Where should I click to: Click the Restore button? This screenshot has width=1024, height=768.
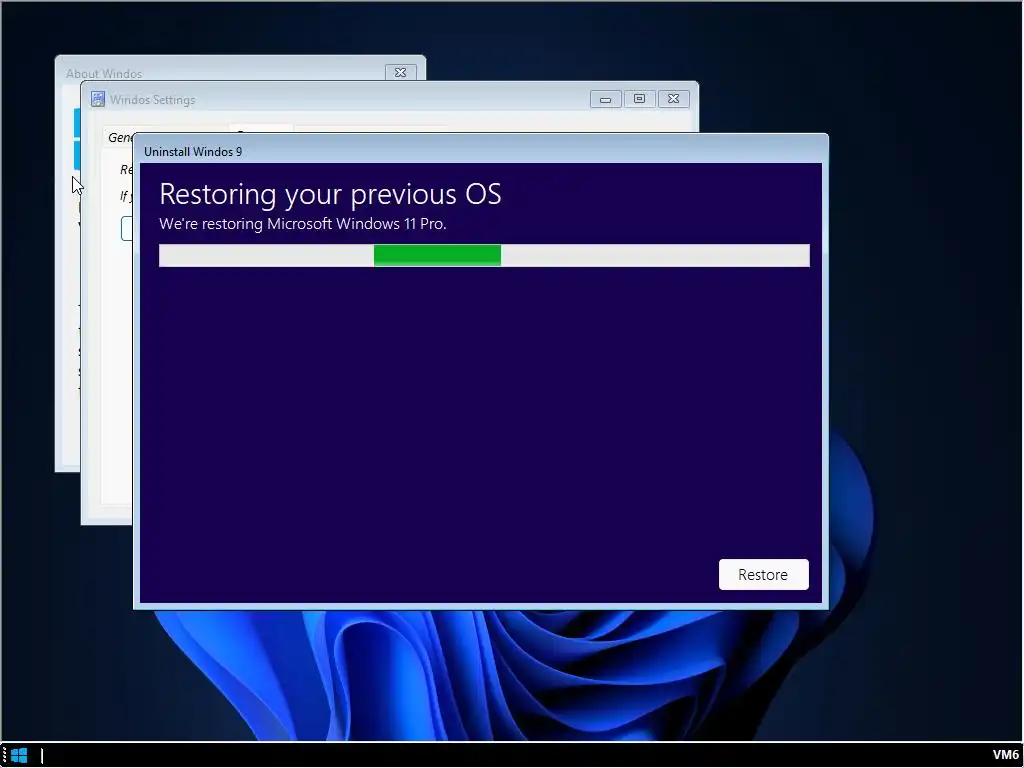[x=763, y=575]
